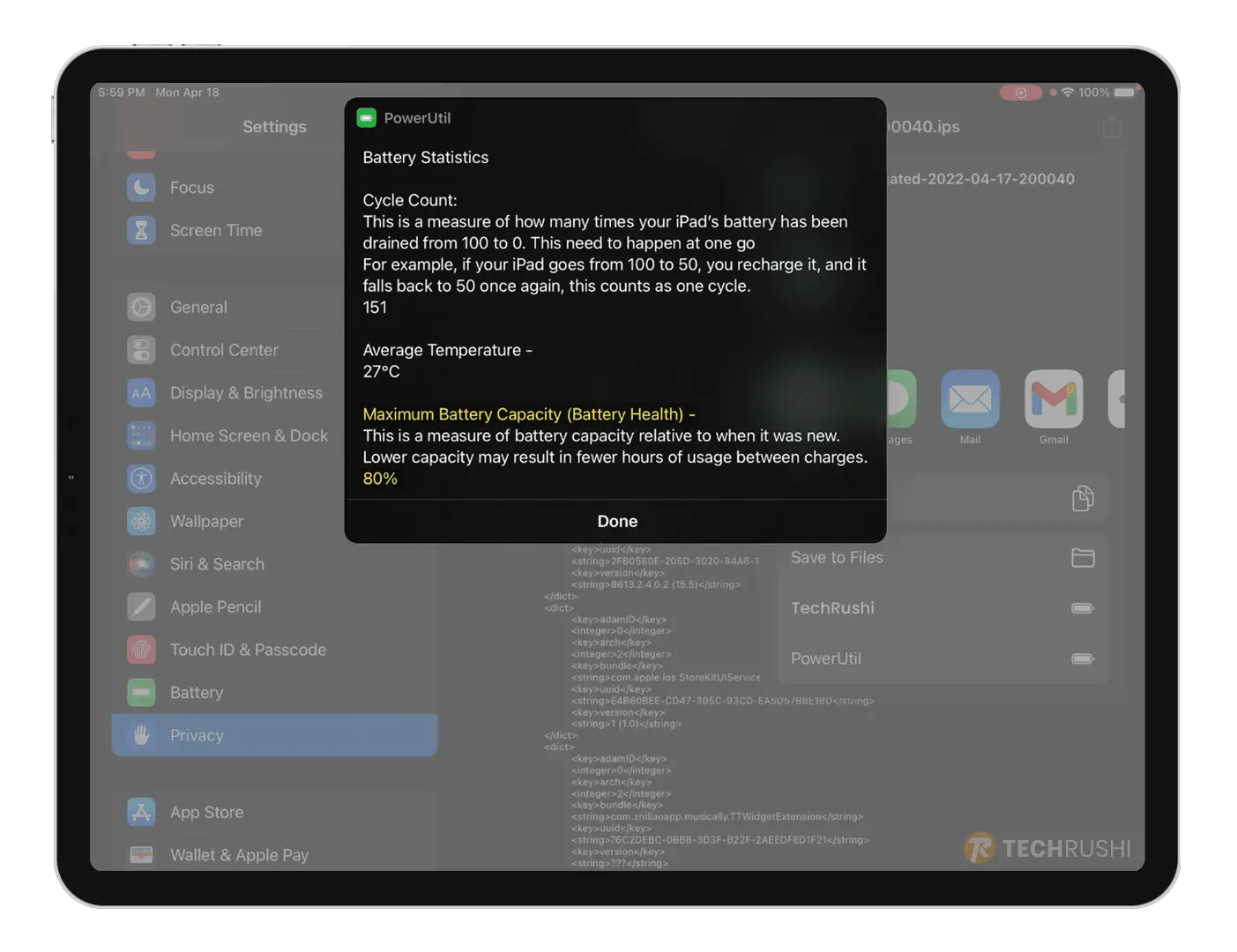Tap the screen recording indicator in status bar
Screen dimensions: 1237x952
(x=1021, y=93)
